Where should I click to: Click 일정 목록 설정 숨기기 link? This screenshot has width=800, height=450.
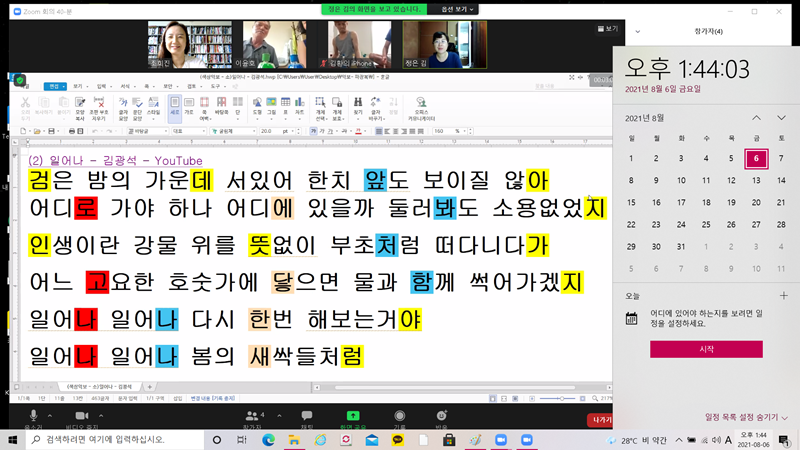click(746, 417)
